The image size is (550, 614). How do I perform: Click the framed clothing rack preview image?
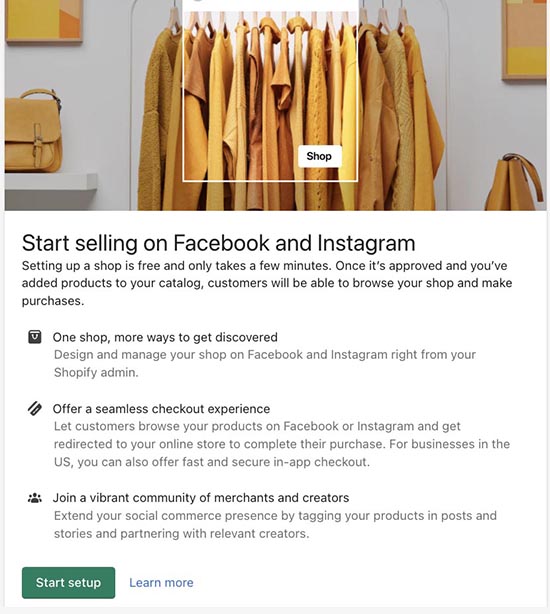pos(270,91)
